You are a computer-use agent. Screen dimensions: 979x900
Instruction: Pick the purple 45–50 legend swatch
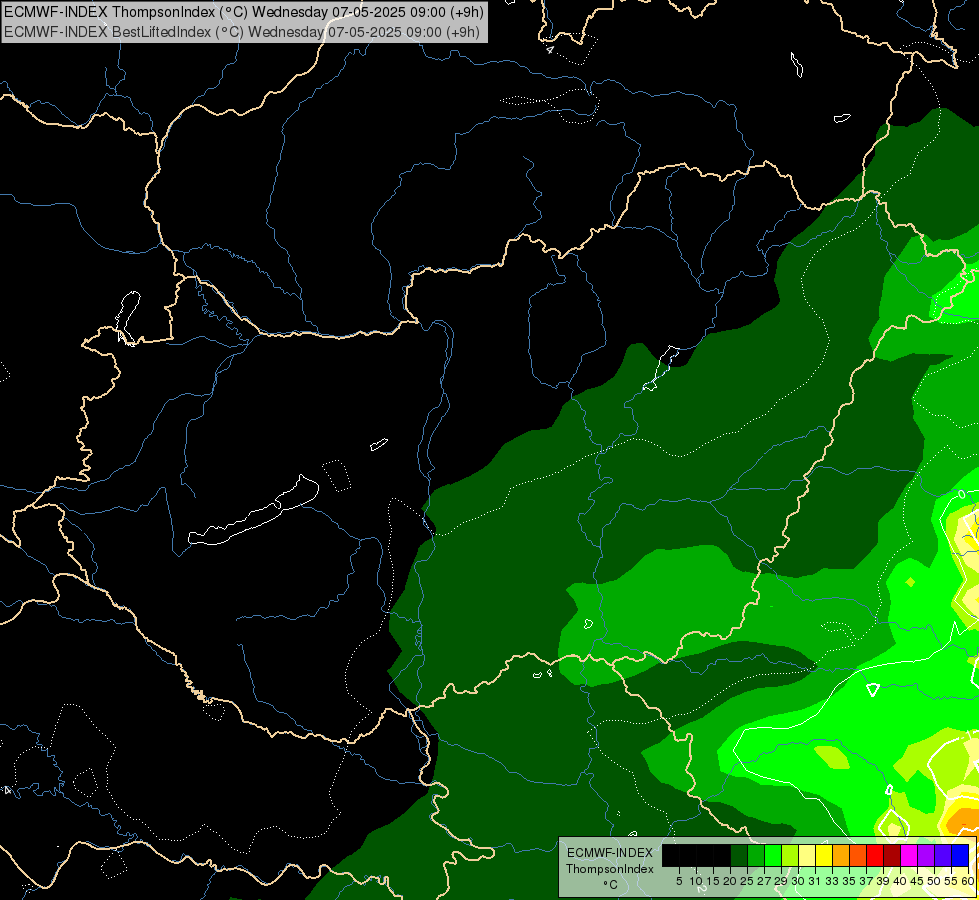click(x=926, y=855)
